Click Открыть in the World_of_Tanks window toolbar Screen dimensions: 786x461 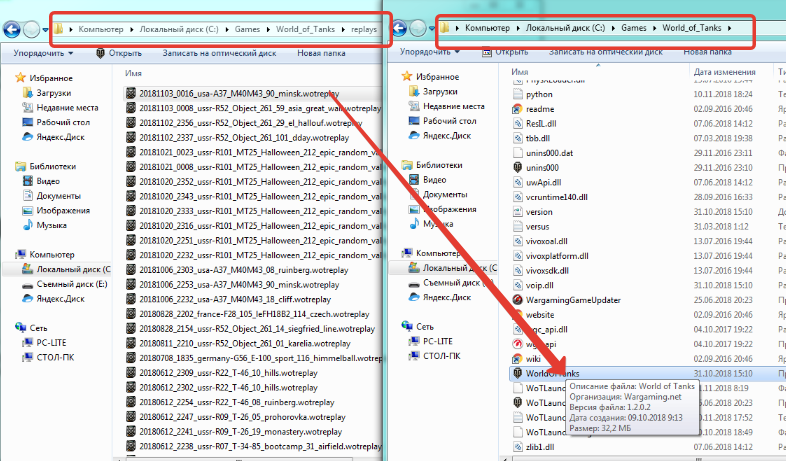point(505,52)
